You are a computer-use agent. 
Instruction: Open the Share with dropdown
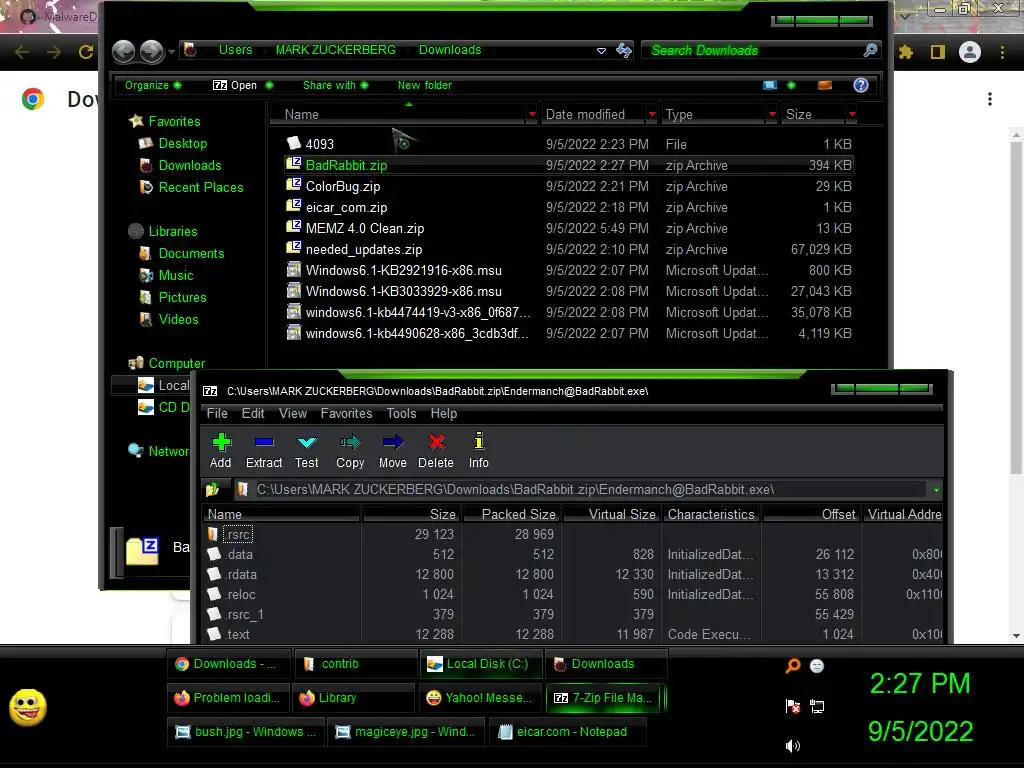click(335, 85)
